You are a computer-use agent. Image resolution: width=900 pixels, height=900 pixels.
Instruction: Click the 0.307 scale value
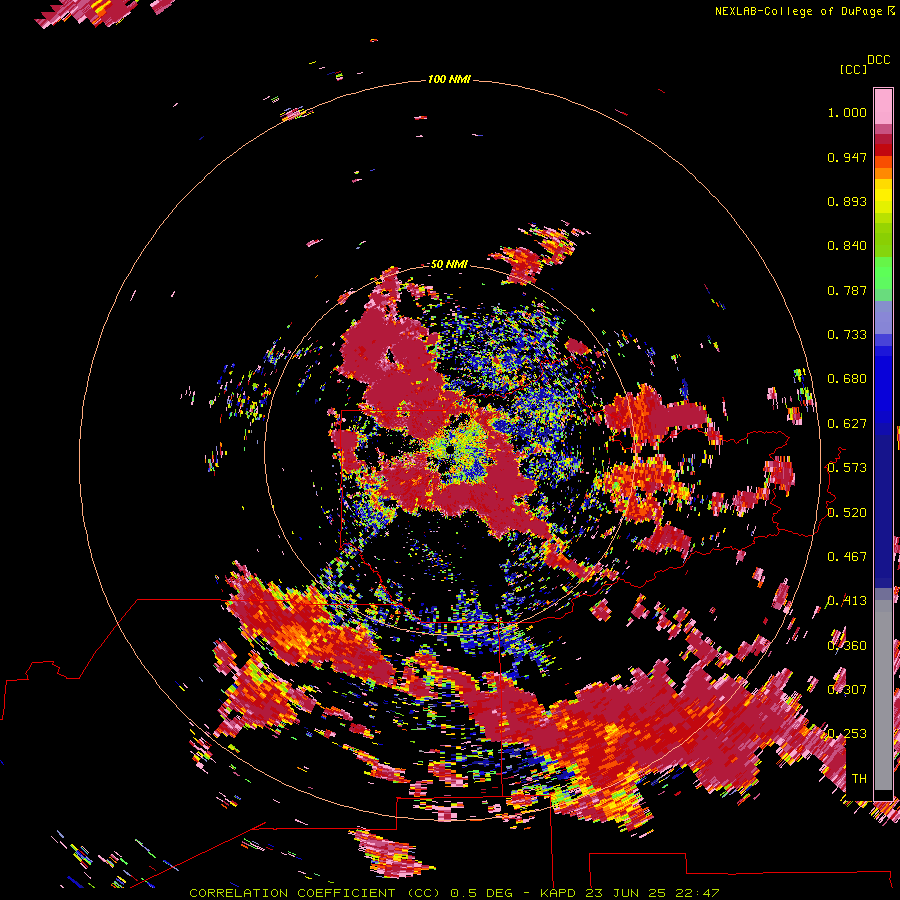click(847, 690)
